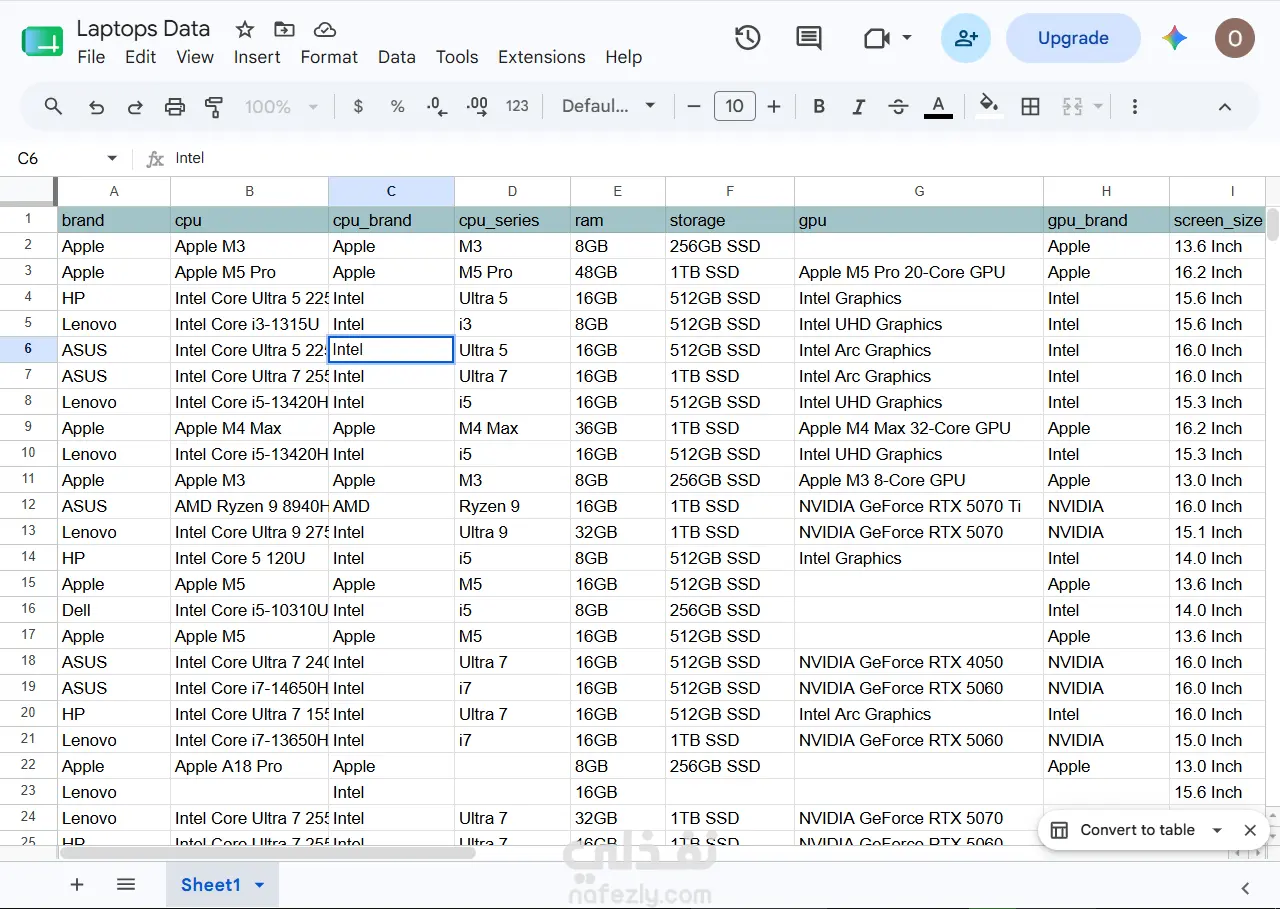This screenshot has height=909, width=1280.
Task: Decrease decimal places
Action: 437,106
